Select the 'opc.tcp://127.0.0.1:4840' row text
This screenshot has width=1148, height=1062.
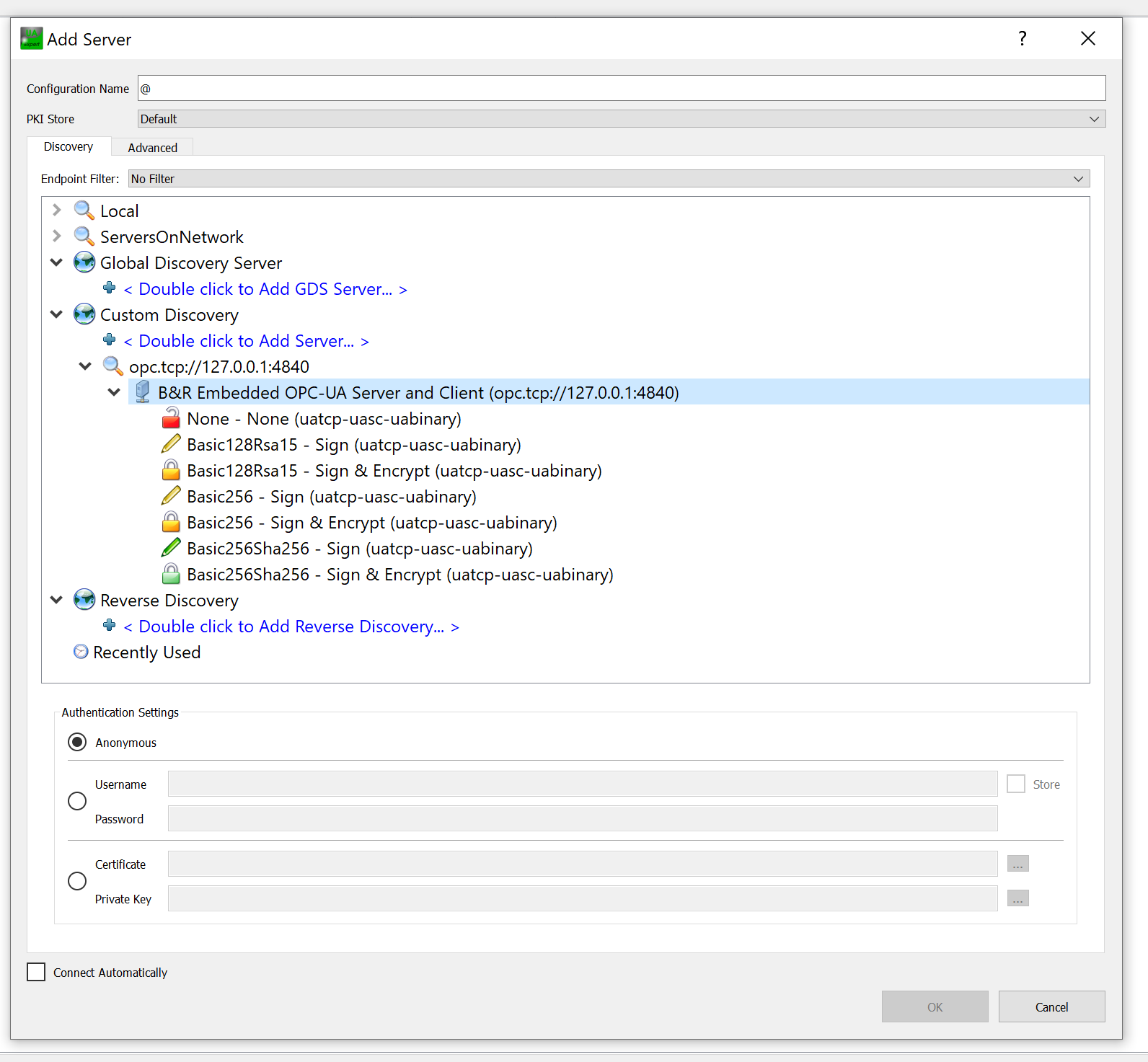tap(219, 367)
